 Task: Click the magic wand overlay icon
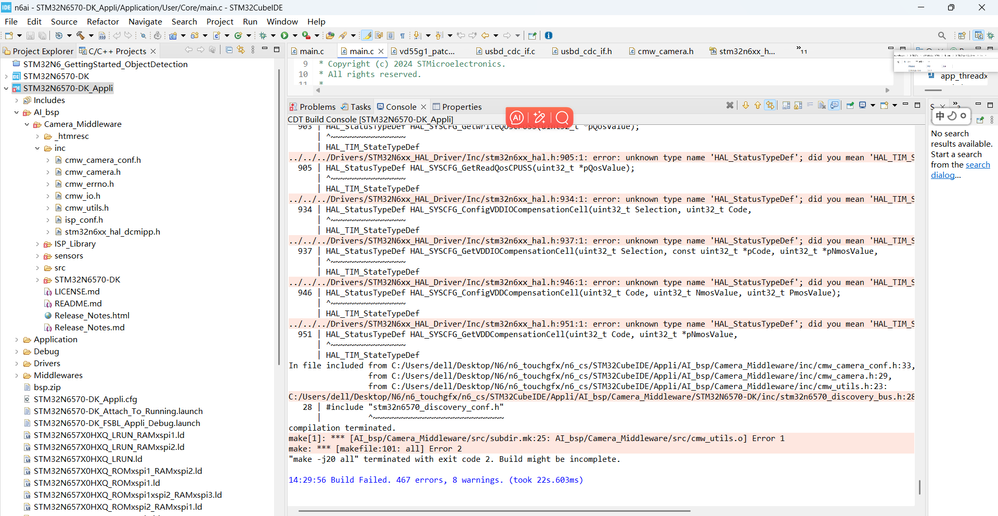tap(540, 117)
